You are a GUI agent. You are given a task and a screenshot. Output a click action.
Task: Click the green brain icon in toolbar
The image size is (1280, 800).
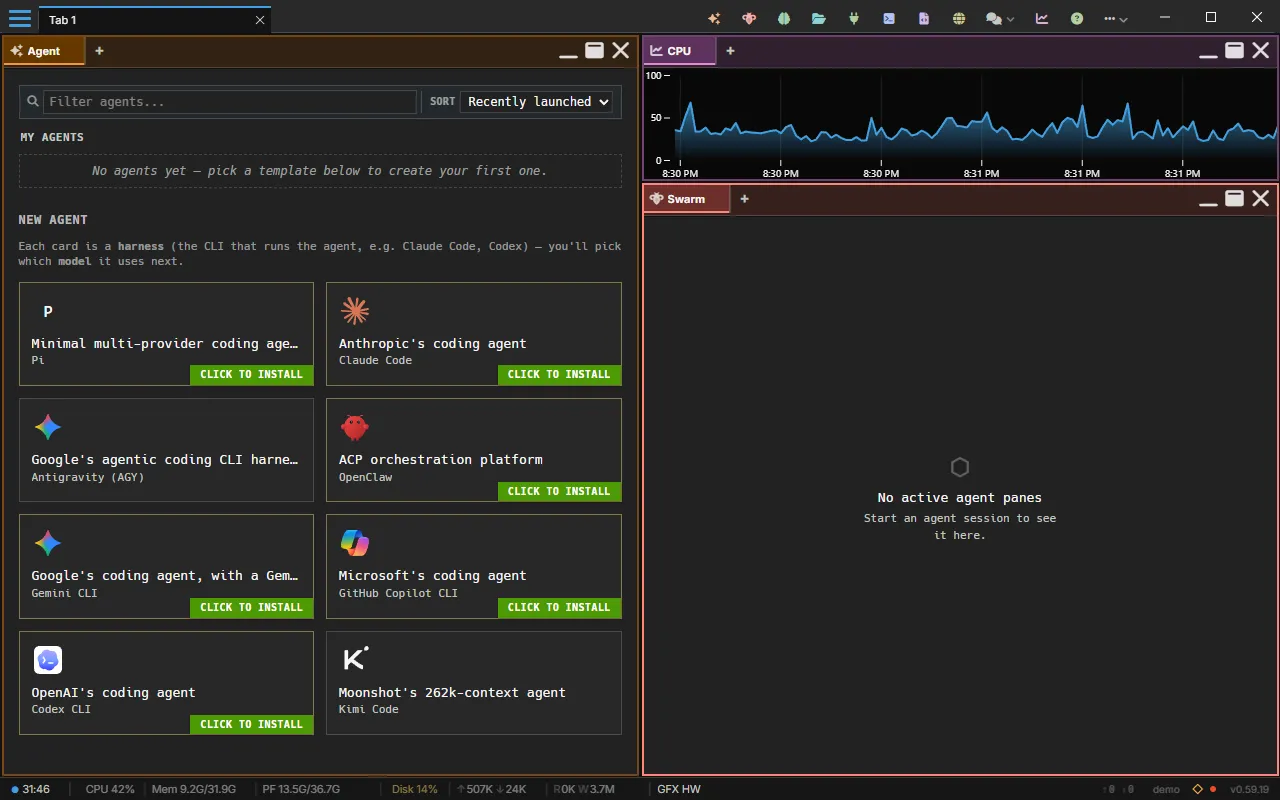[784, 19]
